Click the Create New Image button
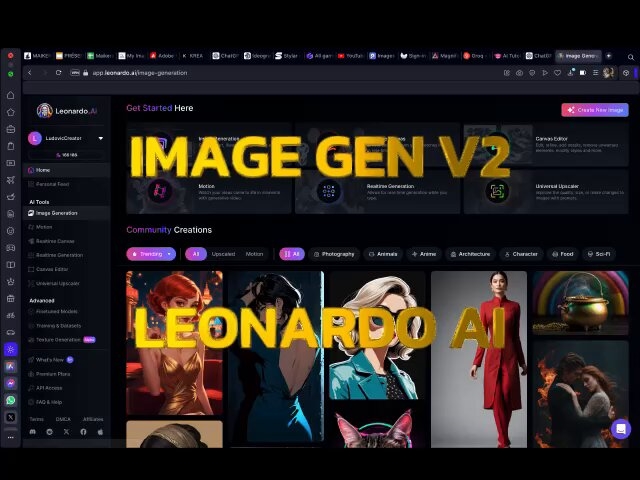The width and height of the screenshot is (640, 480). tap(595, 110)
